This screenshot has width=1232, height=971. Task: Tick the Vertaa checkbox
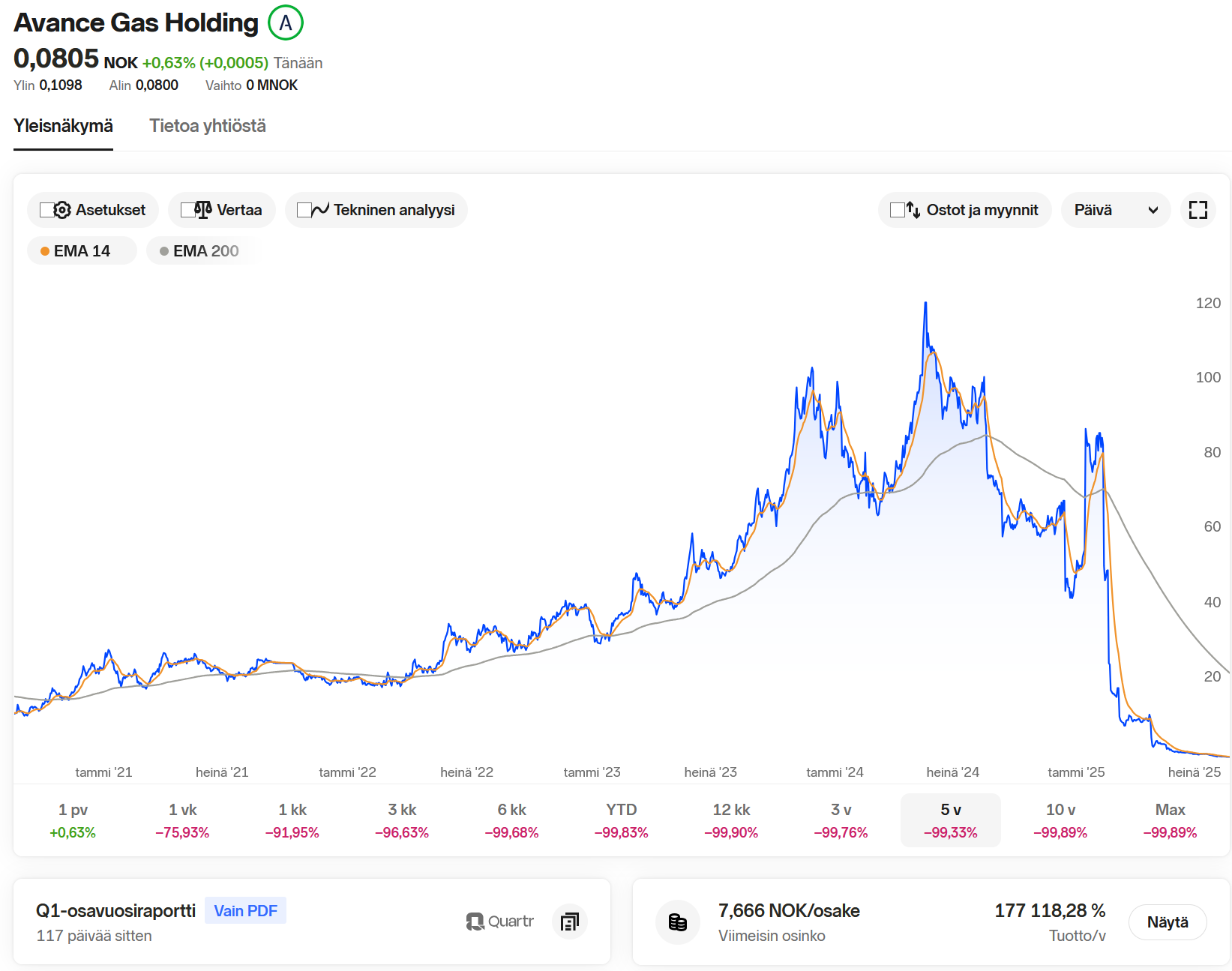click(187, 210)
